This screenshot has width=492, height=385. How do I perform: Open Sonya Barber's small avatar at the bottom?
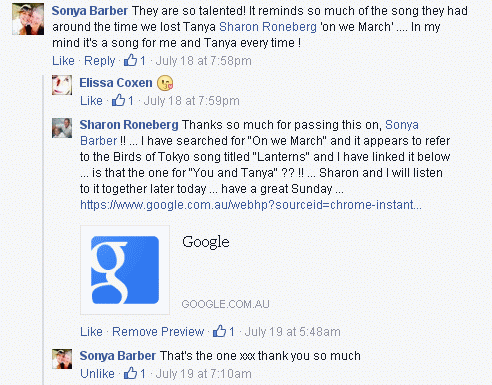62,359
